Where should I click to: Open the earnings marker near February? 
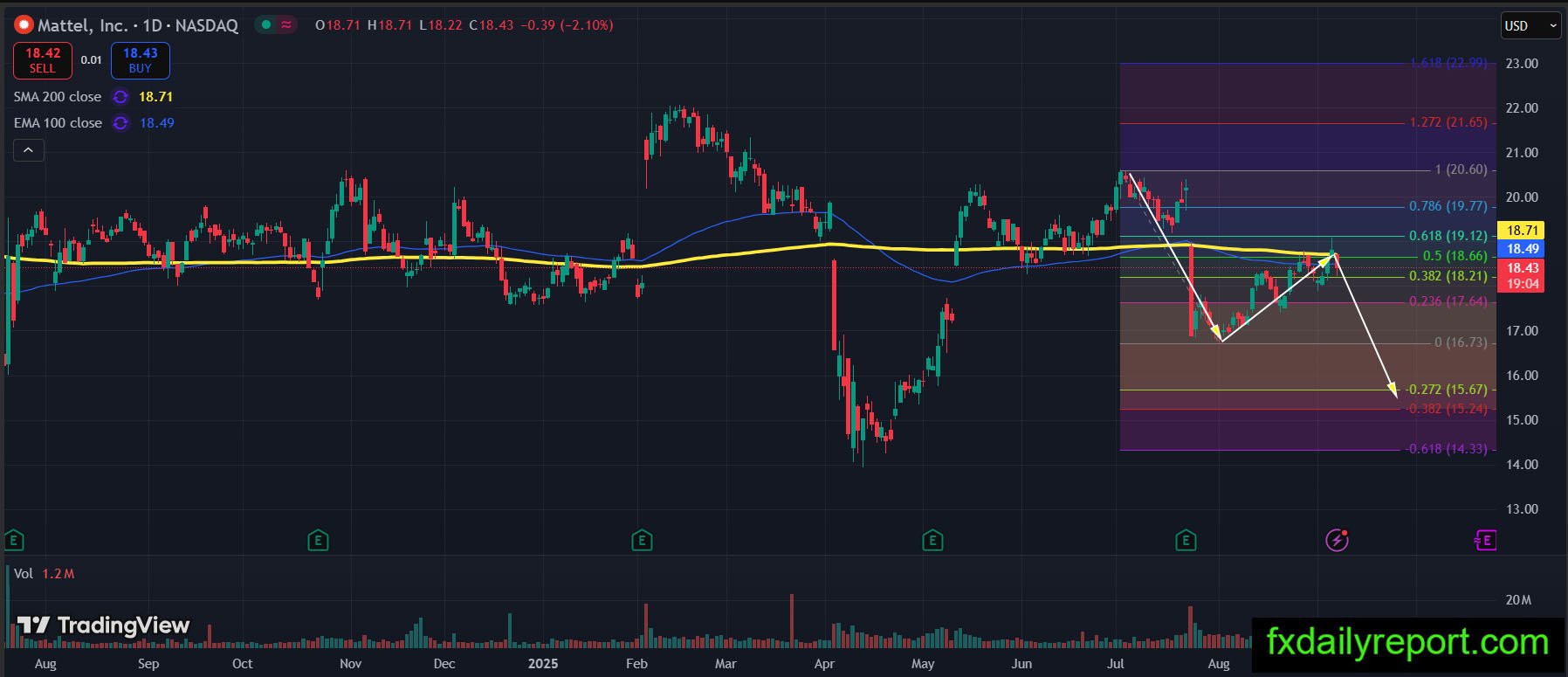[642, 541]
